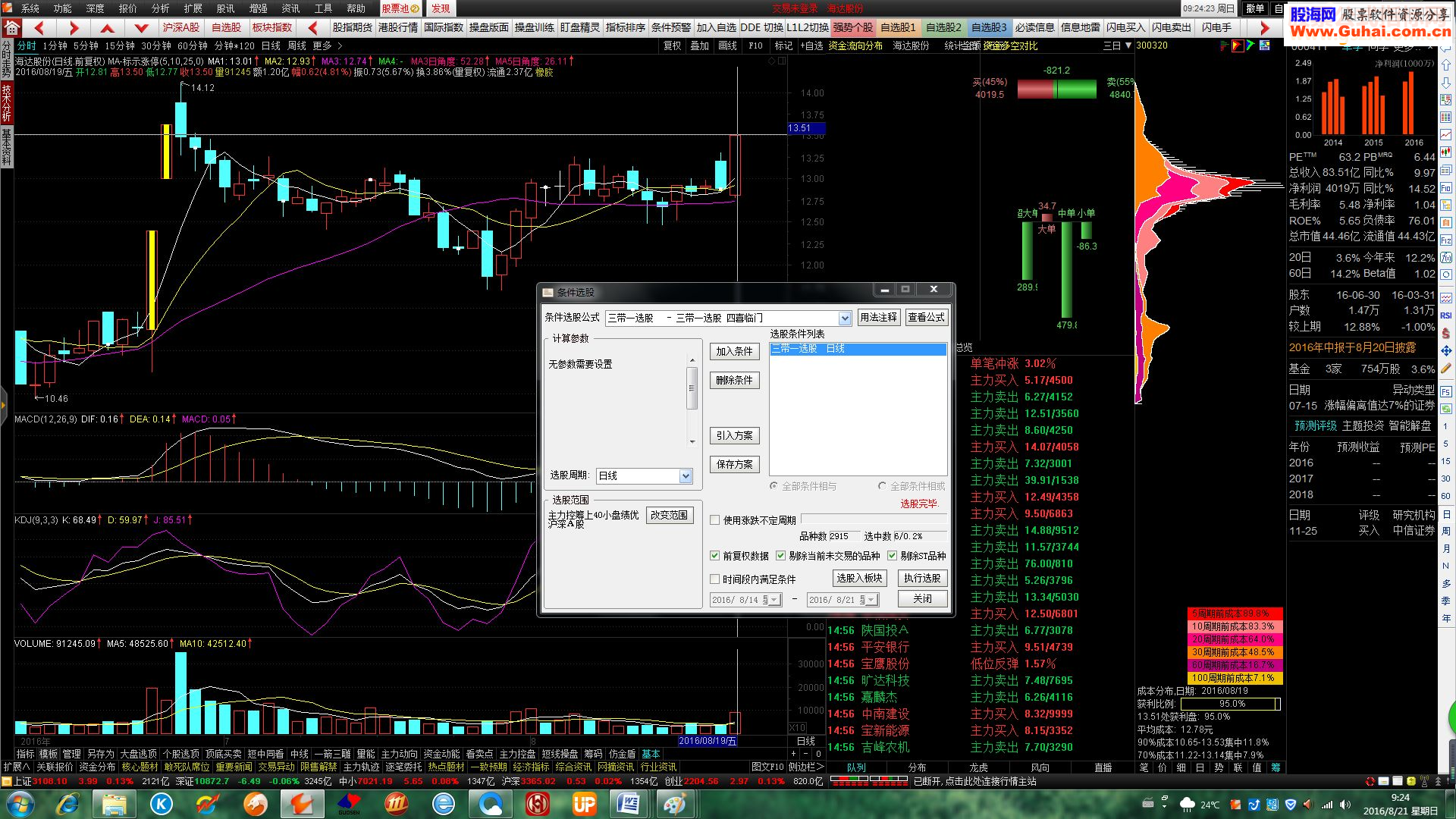Click the down arrow icon in right sidebar
1456x819 pixels.
click(1446, 83)
